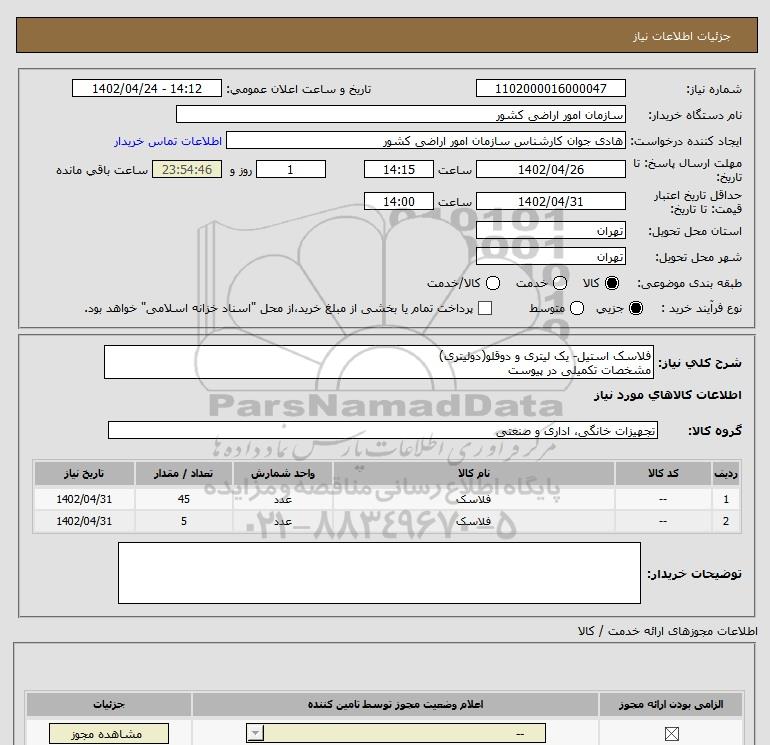Viewport: 770px width, 745px height.
Task: Click the اعلام وضعیت مجوز توسط تامین کننده header
Action: click(x=395, y=704)
